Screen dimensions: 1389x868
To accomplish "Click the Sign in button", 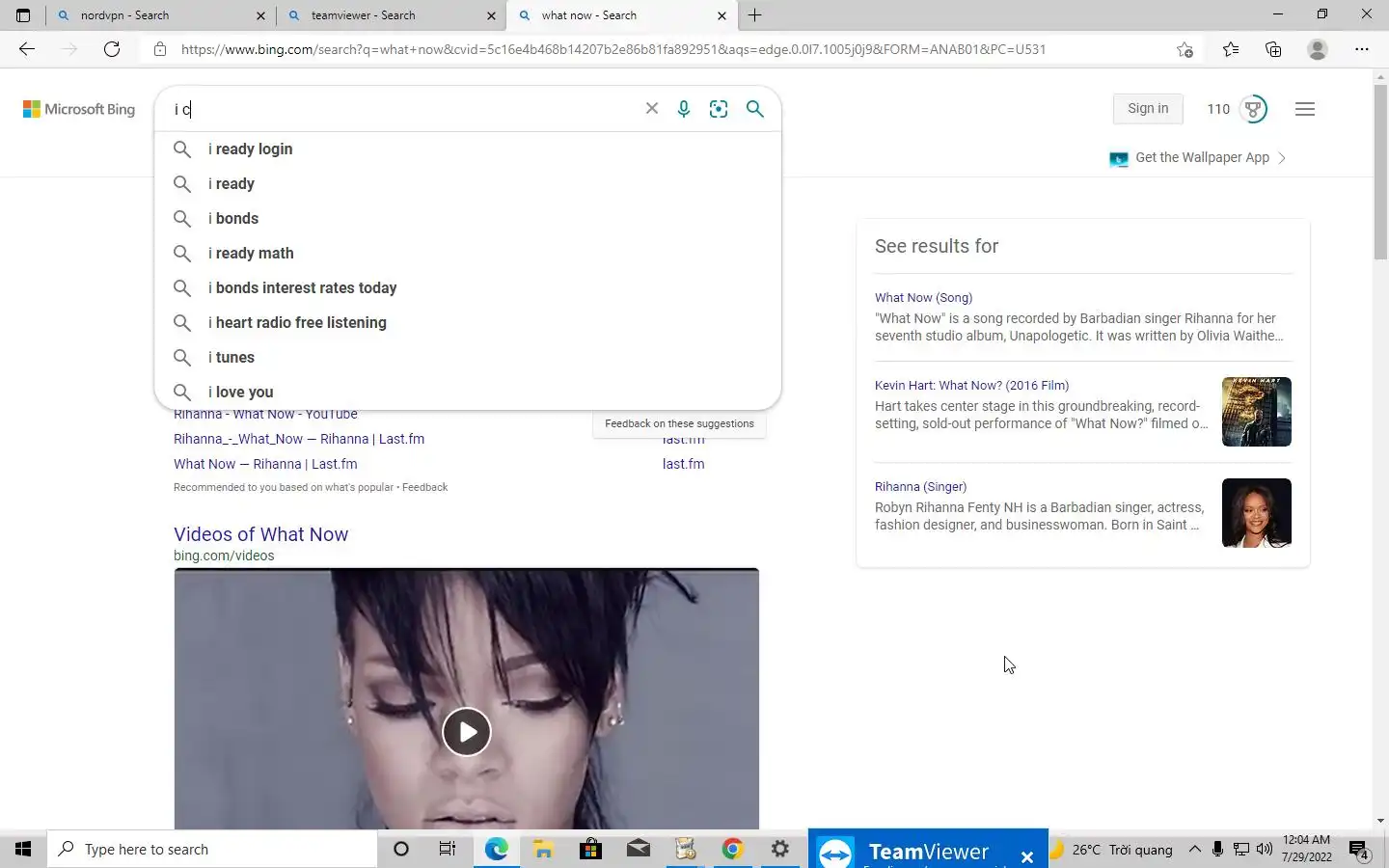I will (1148, 108).
